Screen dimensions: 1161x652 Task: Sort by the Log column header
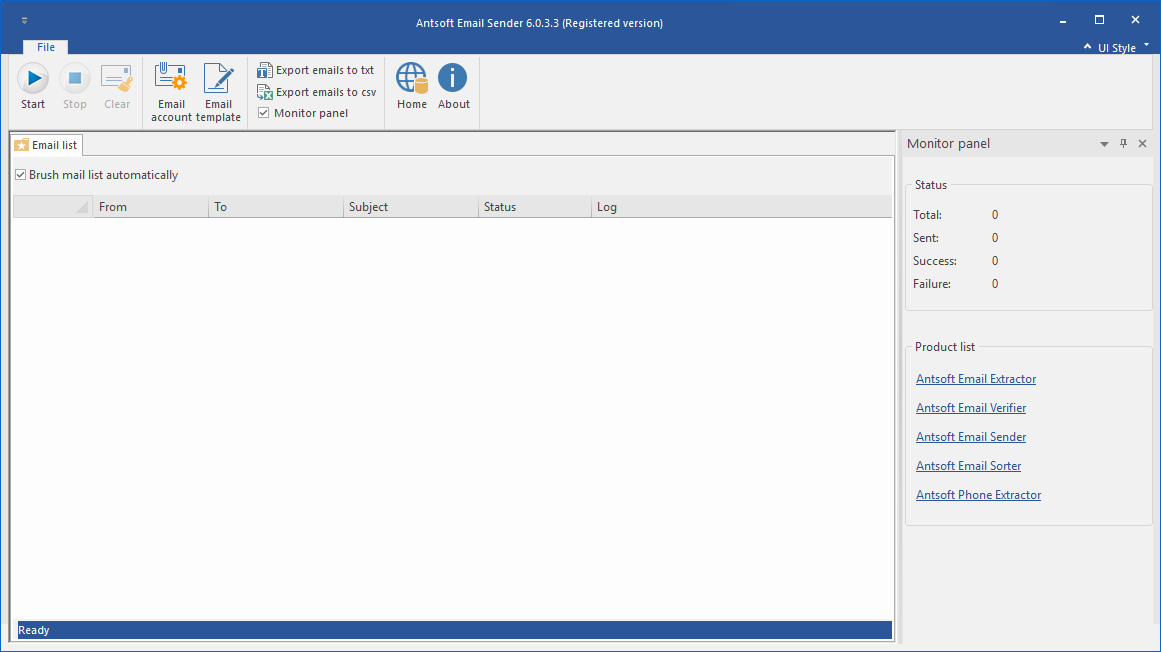[741, 206]
